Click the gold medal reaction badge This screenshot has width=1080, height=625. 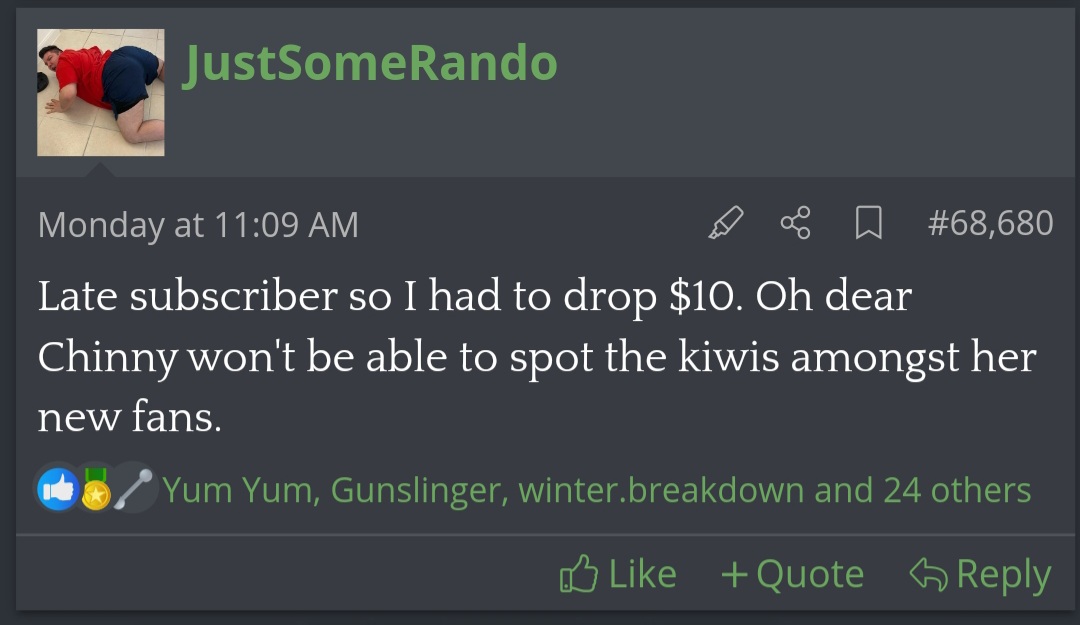point(96,490)
